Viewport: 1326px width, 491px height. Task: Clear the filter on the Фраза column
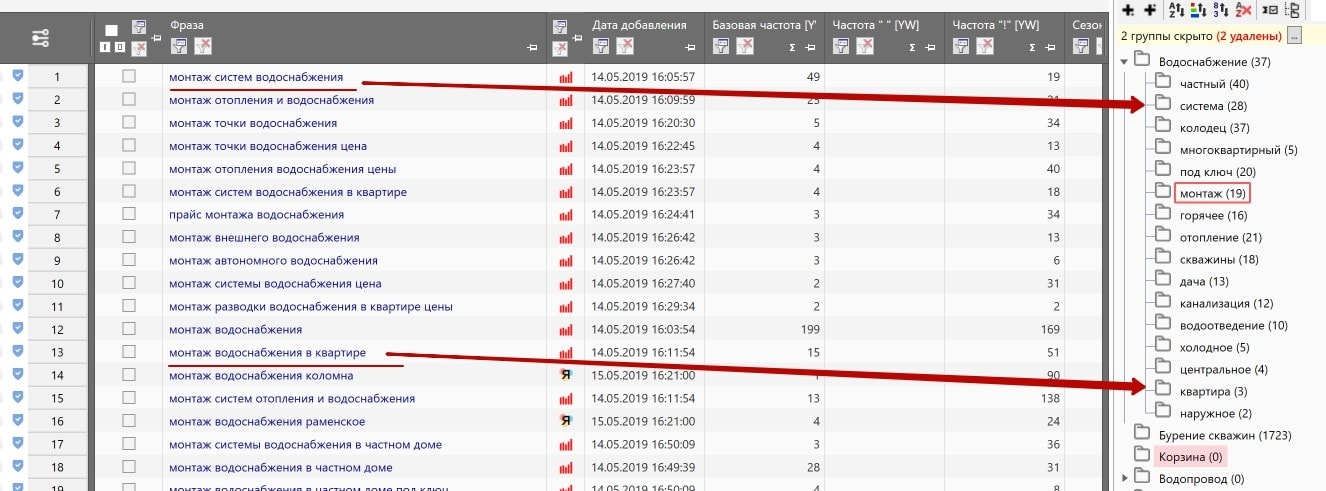coord(203,45)
